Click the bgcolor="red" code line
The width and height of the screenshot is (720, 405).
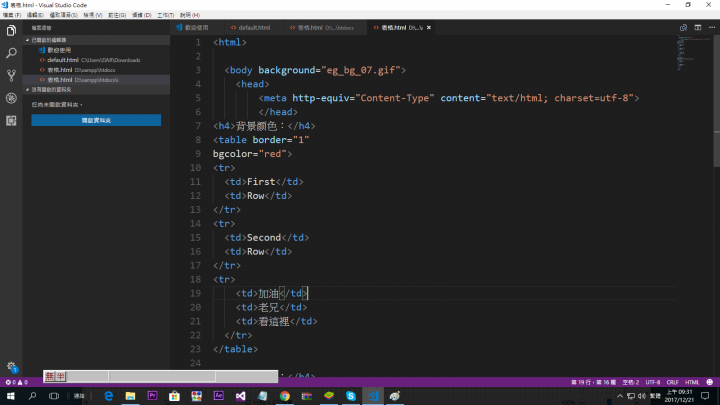[252, 154]
